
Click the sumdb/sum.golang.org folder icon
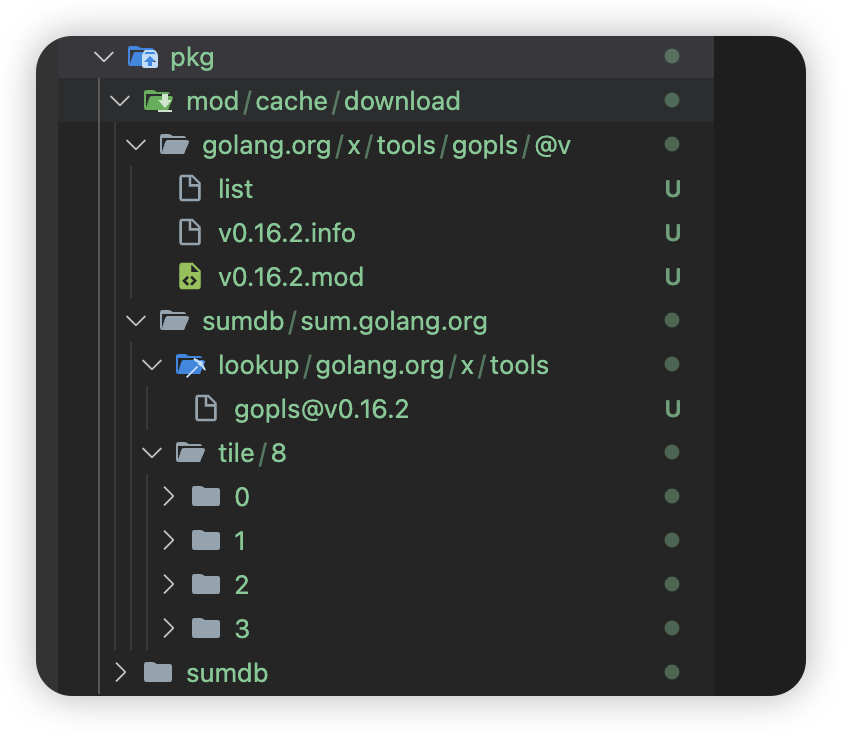(174, 321)
